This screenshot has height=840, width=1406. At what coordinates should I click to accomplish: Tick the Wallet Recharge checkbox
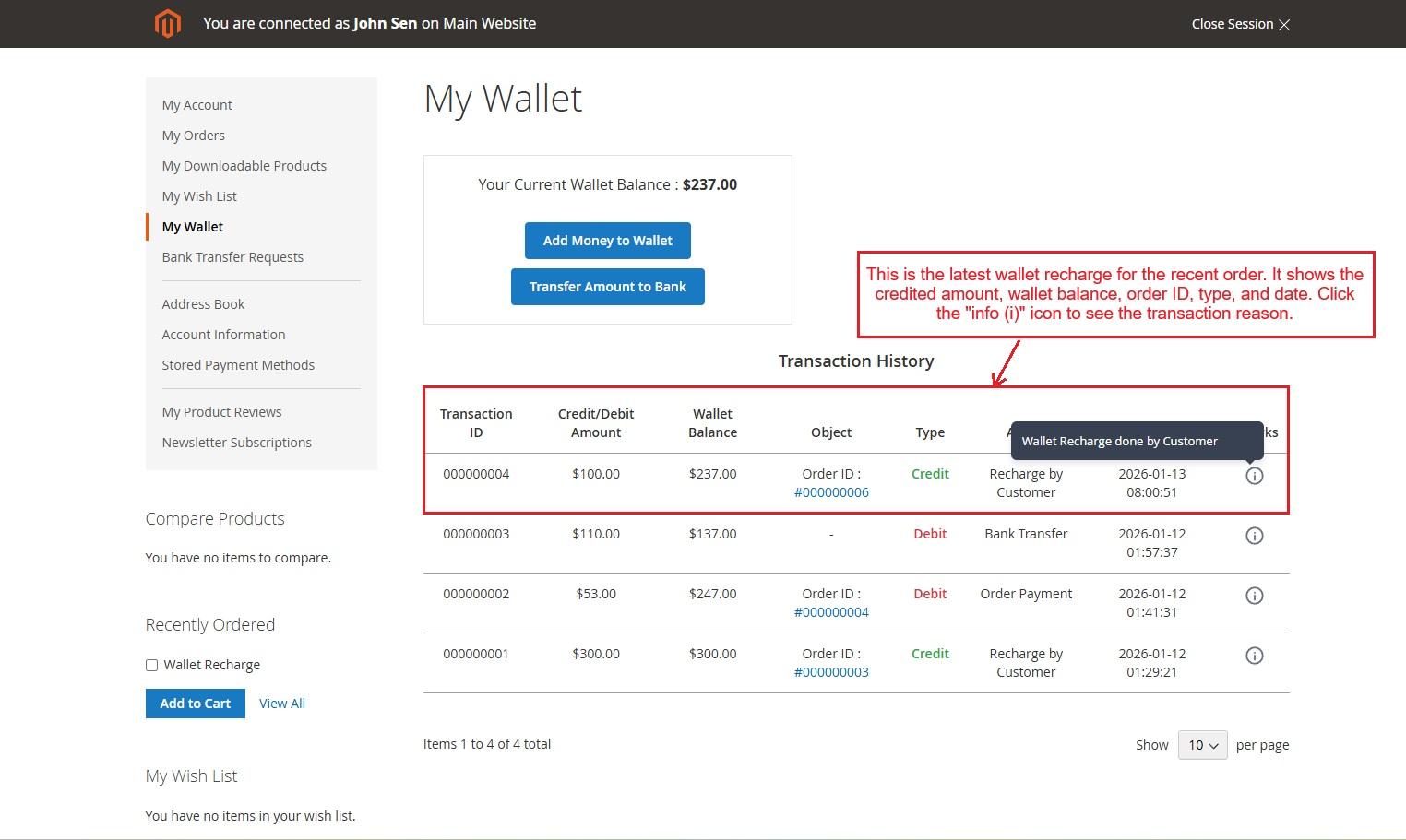[152, 665]
